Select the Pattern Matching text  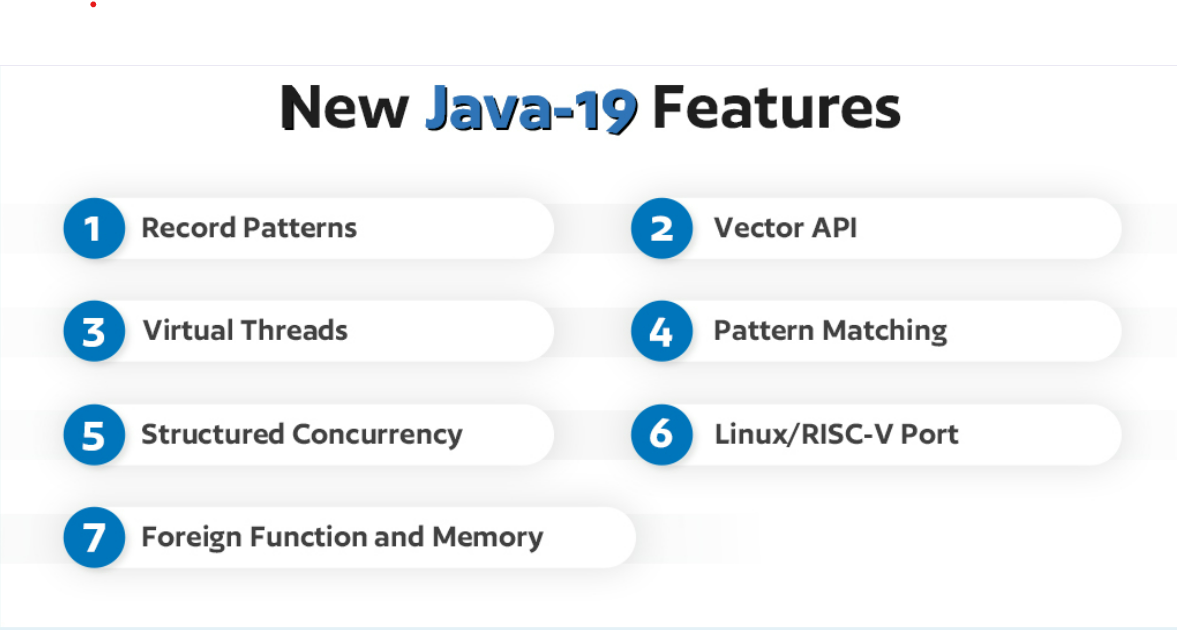pyautogui.click(x=830, y=332)
